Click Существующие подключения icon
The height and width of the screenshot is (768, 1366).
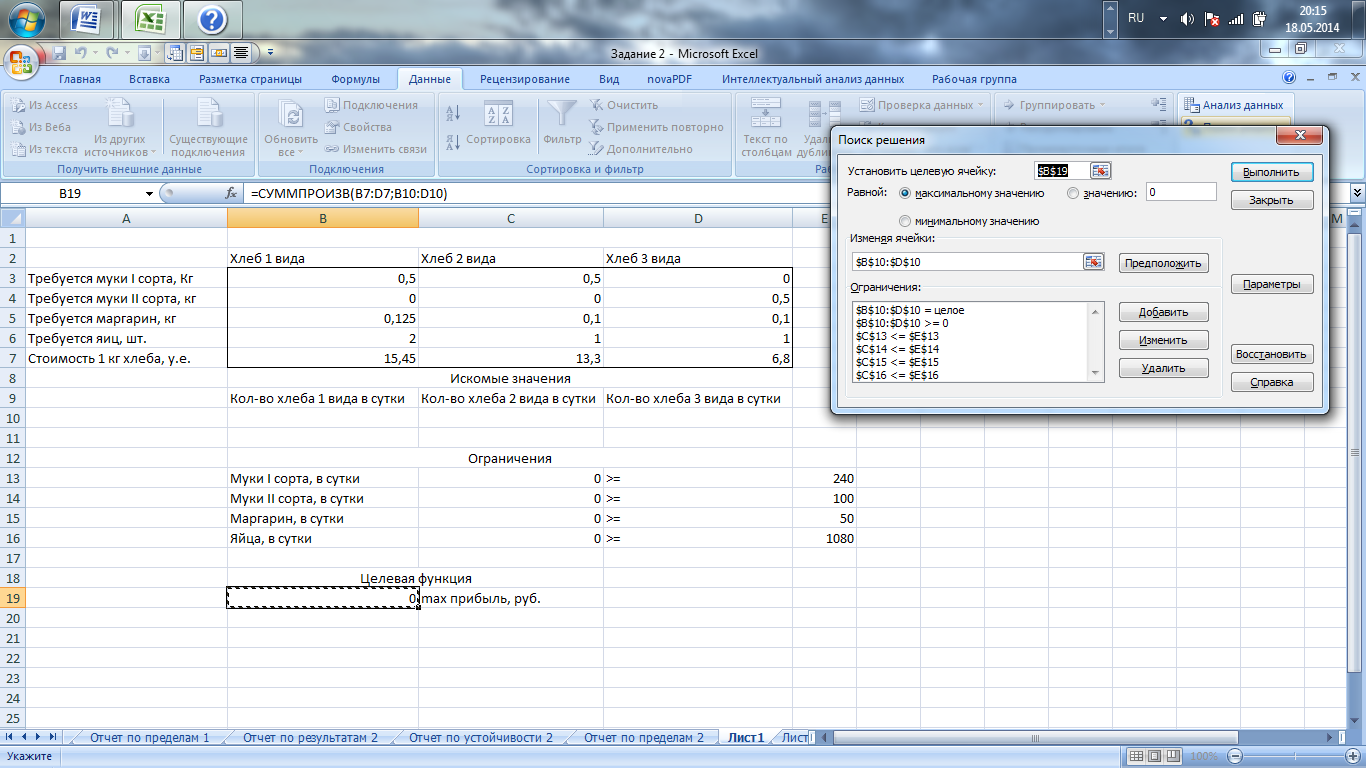[x=208, y=128]
